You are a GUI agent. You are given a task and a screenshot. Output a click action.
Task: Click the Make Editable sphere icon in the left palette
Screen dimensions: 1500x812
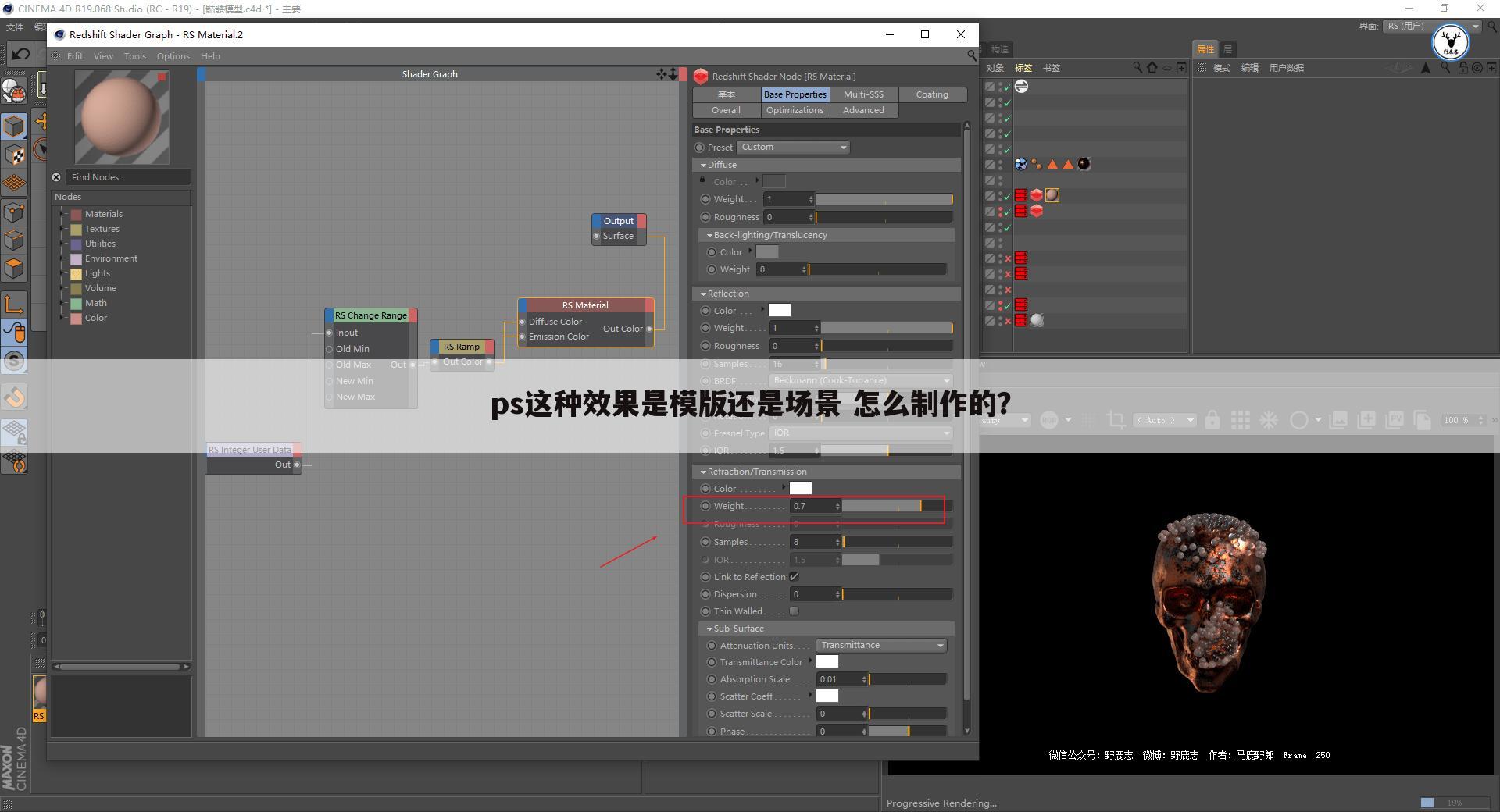tap(14, 91)
